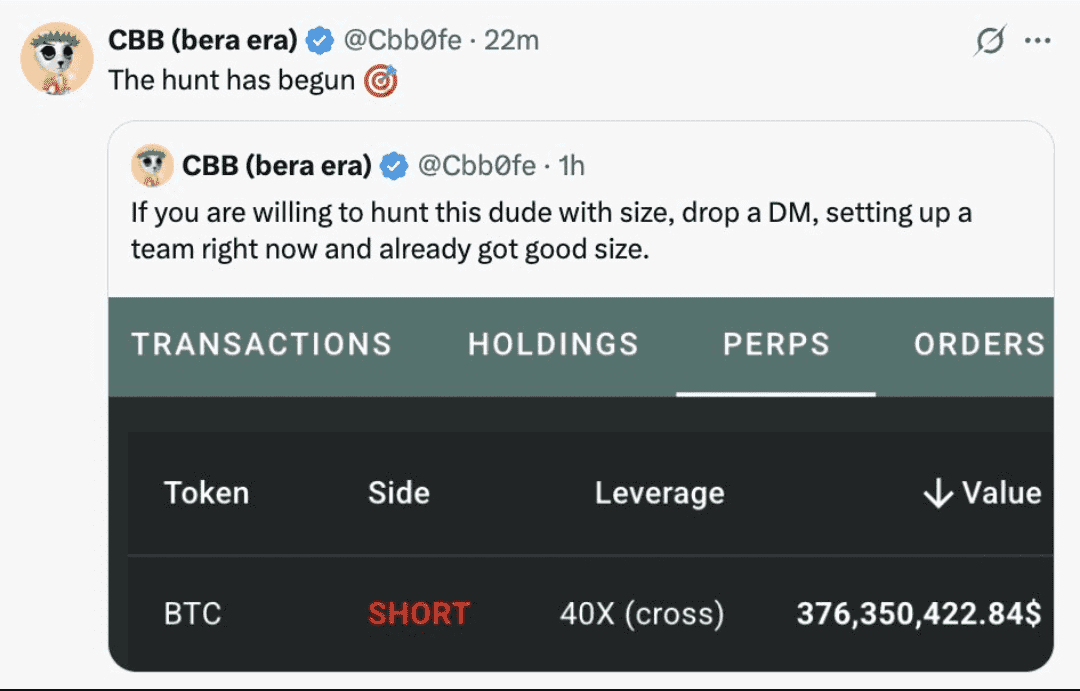Select the BTC token row

click(193, 613)
